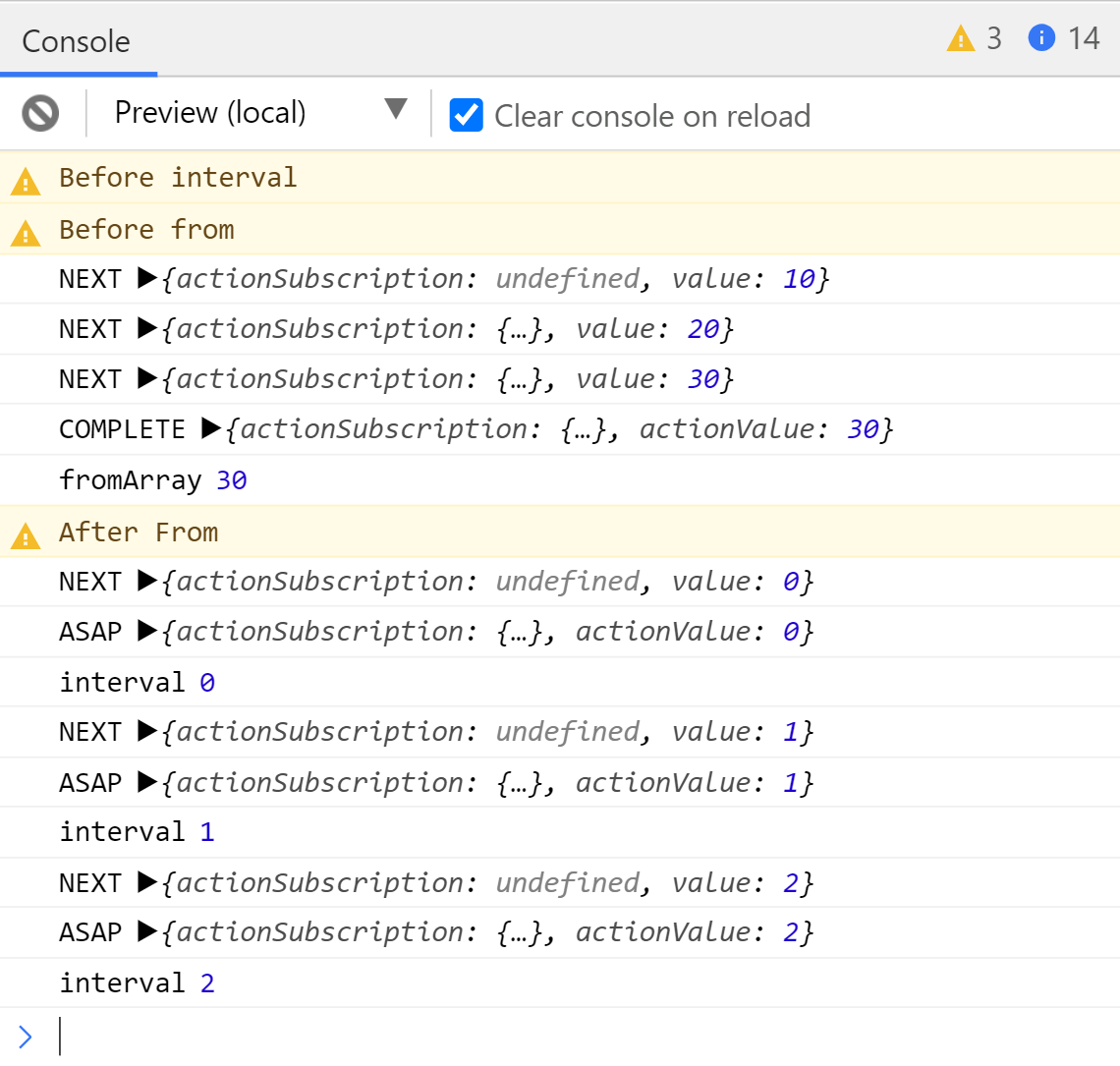Expand the COMPLETE object with actionValue 30

point(211,428)
